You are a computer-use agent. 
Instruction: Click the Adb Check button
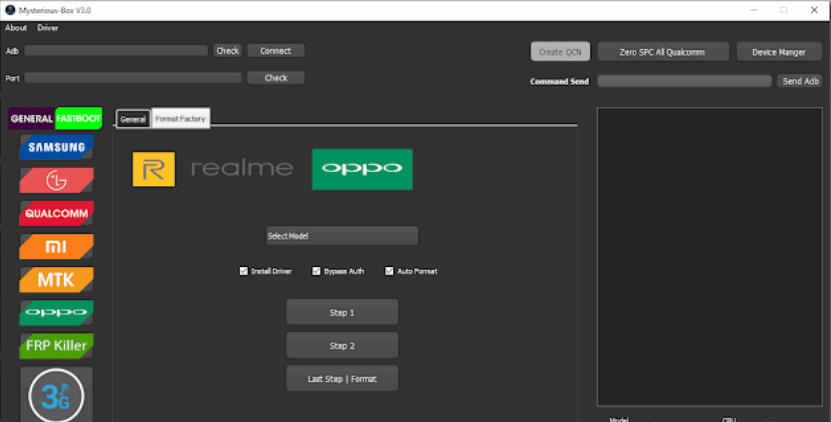[x=227, y=50]
